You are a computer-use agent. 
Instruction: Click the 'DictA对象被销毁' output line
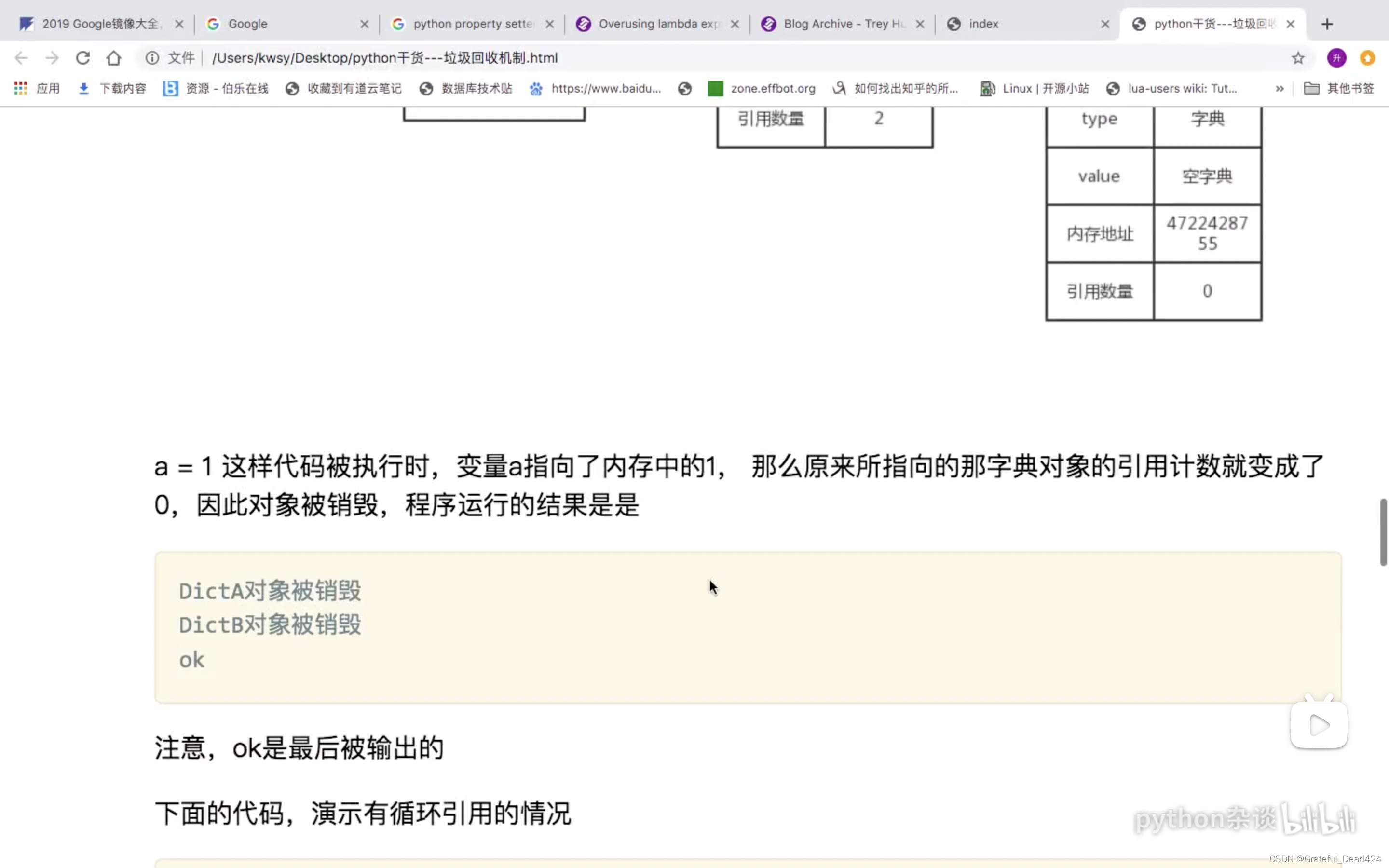point(270,591)
